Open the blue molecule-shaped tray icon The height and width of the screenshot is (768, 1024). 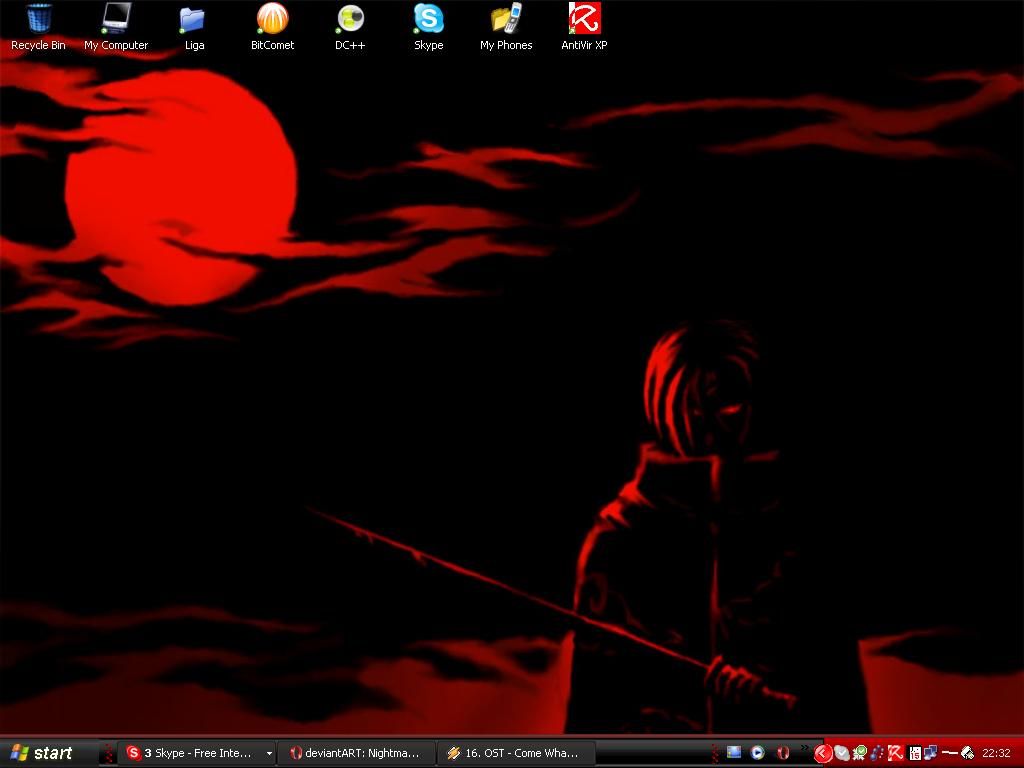(877, 753)
